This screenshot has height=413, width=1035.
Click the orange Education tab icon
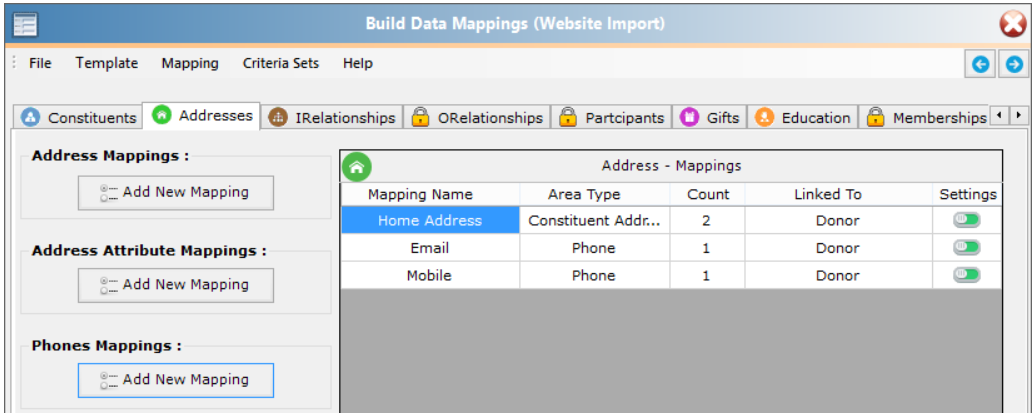click(x=764, y=117)
